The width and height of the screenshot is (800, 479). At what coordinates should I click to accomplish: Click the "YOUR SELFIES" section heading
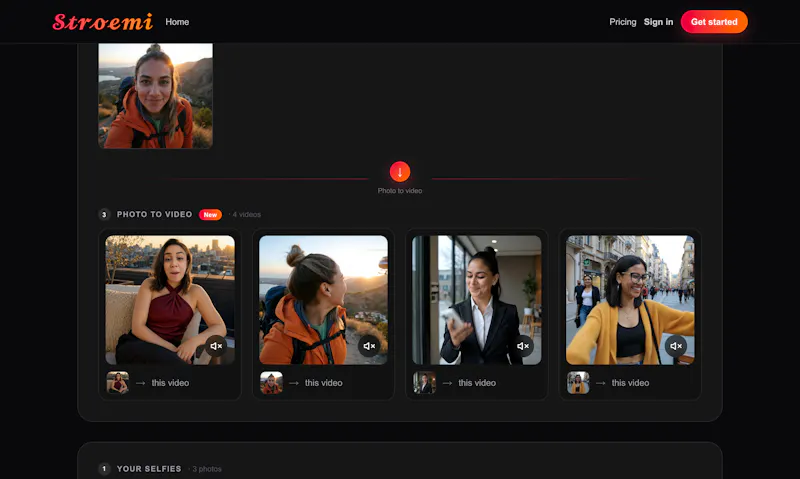point(148,469)
